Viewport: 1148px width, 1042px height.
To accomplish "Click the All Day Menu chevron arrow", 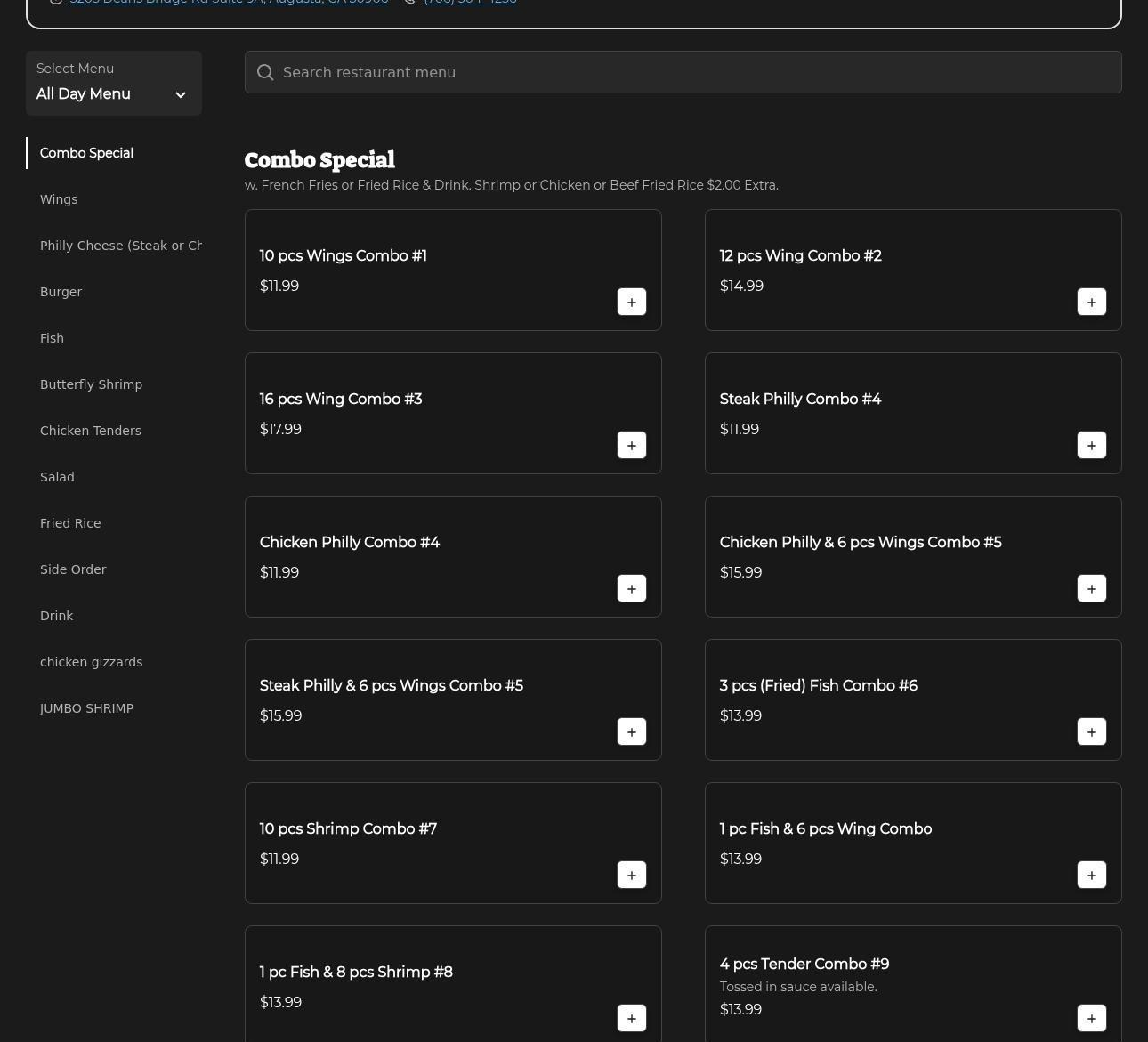I will (x=181, y=95).
